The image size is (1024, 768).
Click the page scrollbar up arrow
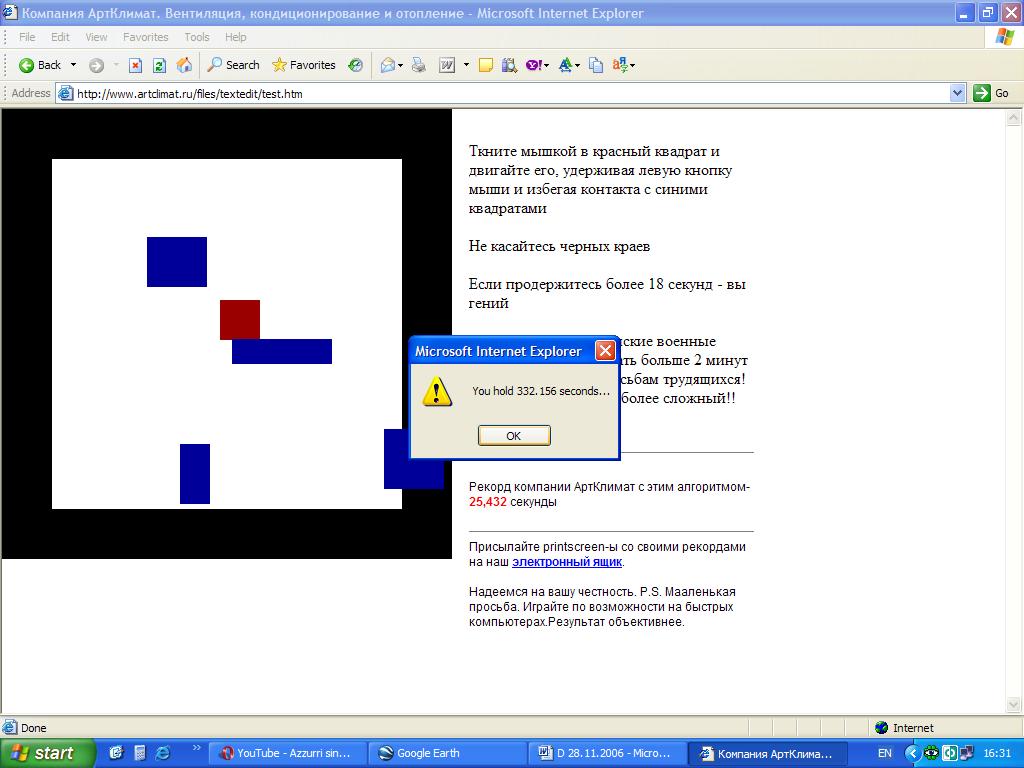click(1014, 118)
